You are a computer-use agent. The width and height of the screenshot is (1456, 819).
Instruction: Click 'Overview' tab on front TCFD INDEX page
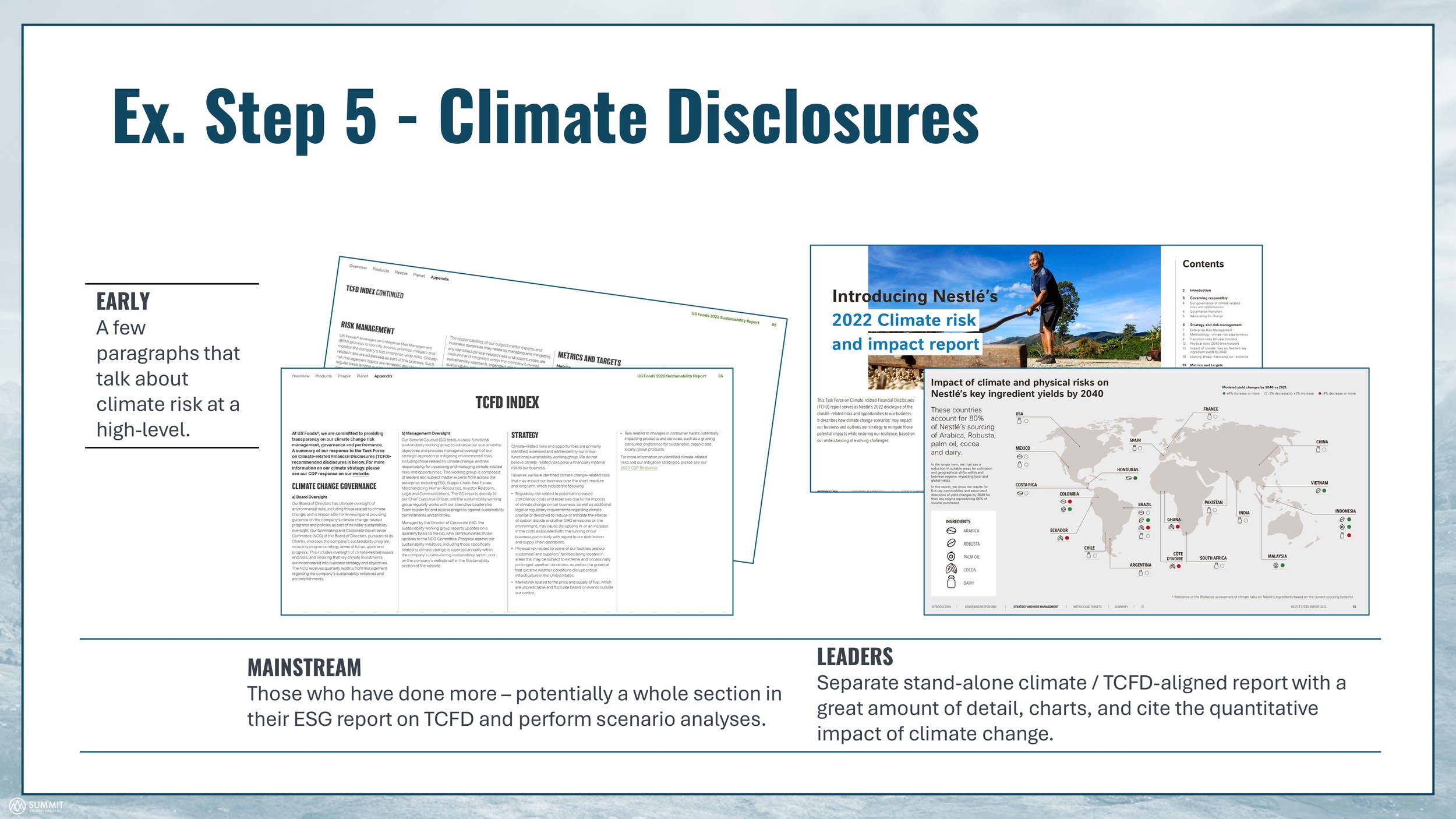(x=301, y=376)
